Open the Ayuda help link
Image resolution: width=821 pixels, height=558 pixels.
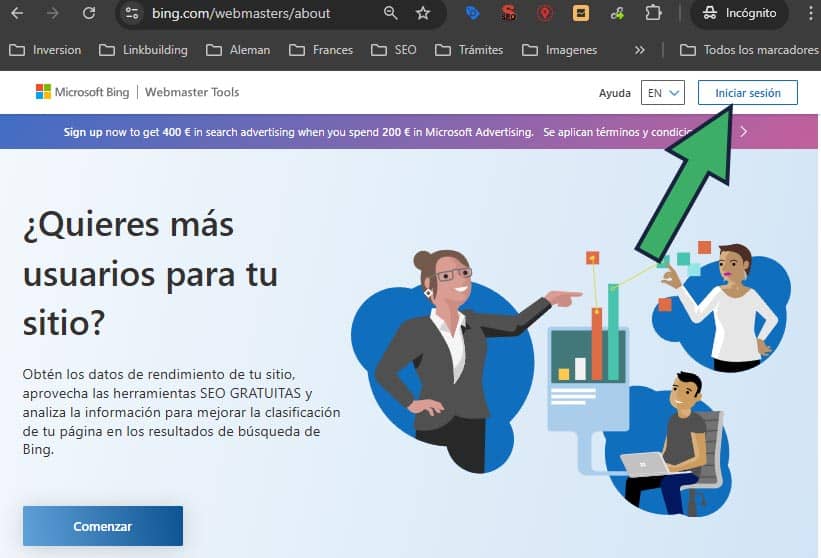[615, 93]
